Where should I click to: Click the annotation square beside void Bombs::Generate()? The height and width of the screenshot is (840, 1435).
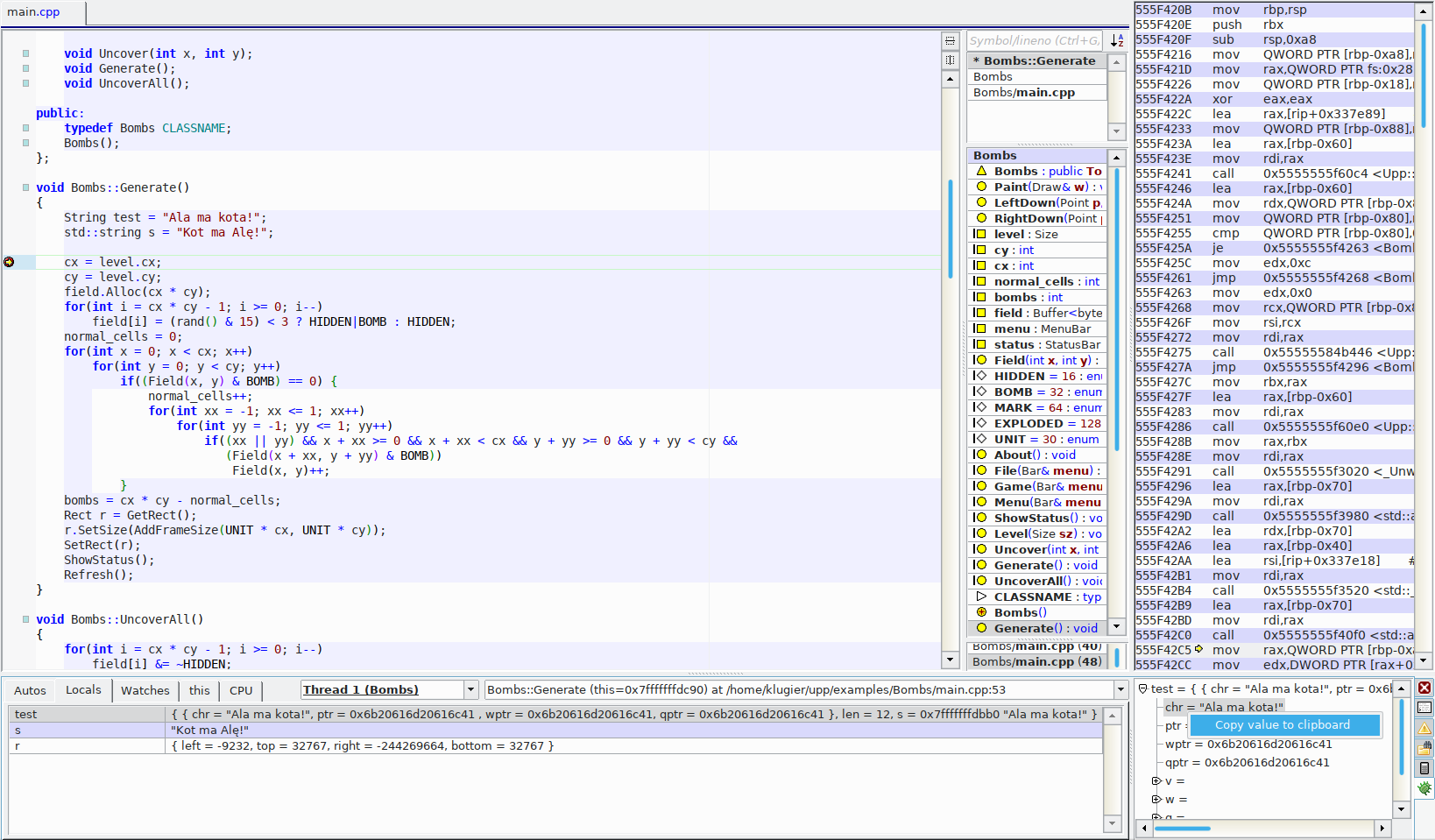point(25,187)
